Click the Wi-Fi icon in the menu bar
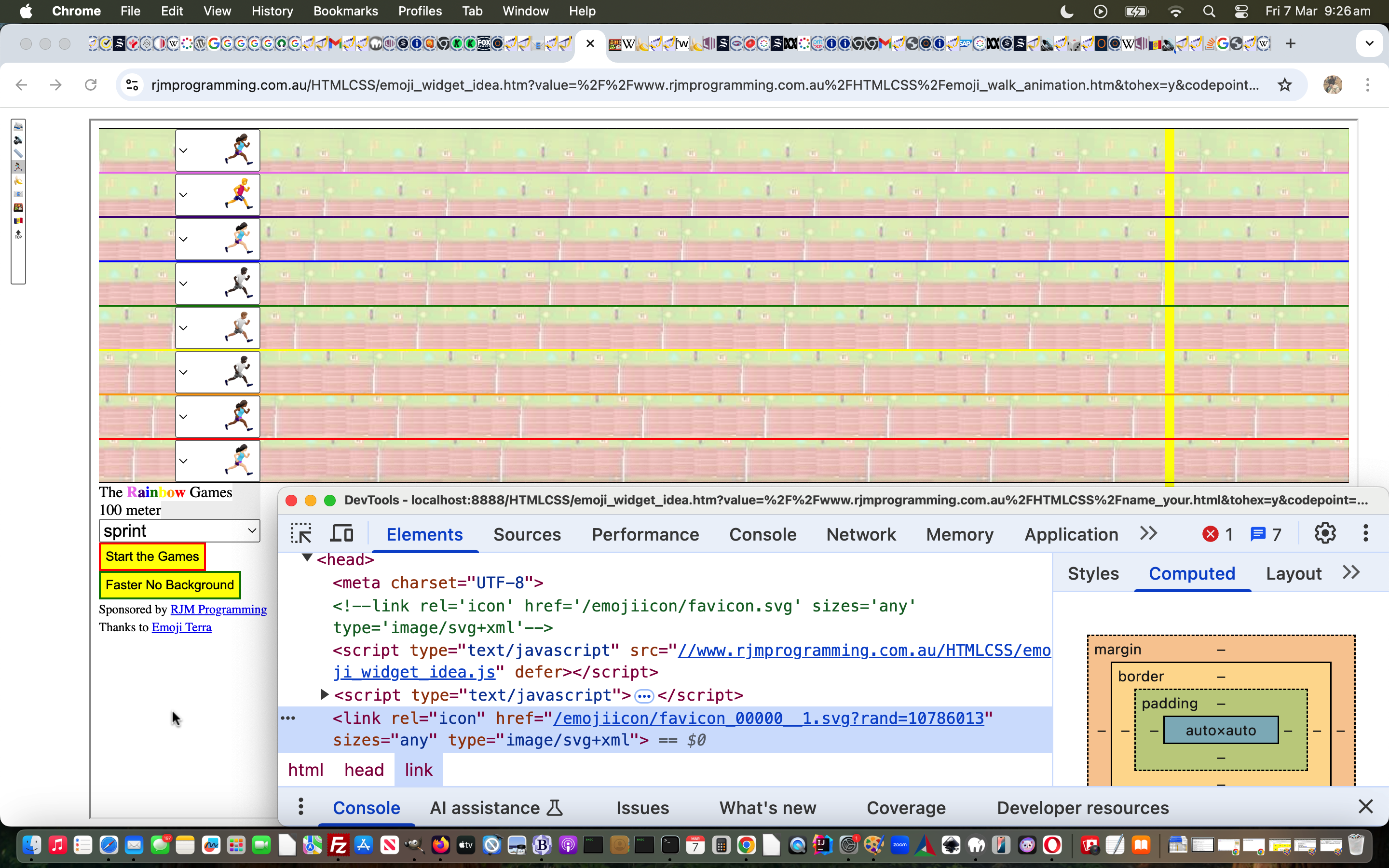This screenshot has height=868, width=1389. point(1175,12)
